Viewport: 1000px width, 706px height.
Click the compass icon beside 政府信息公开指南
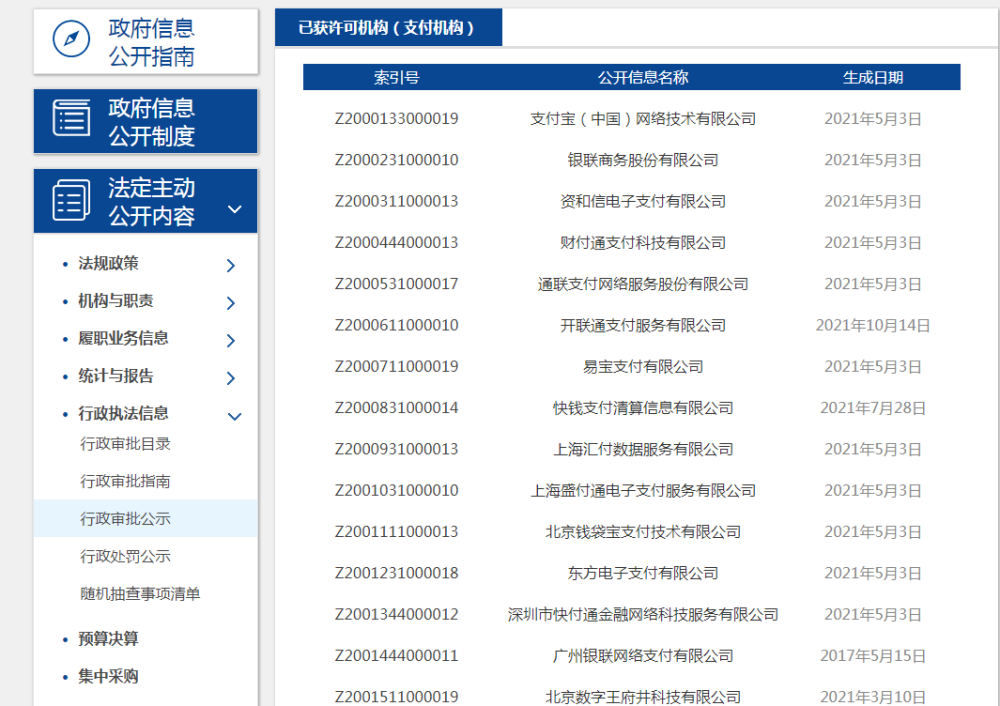(x=71, y=39)
